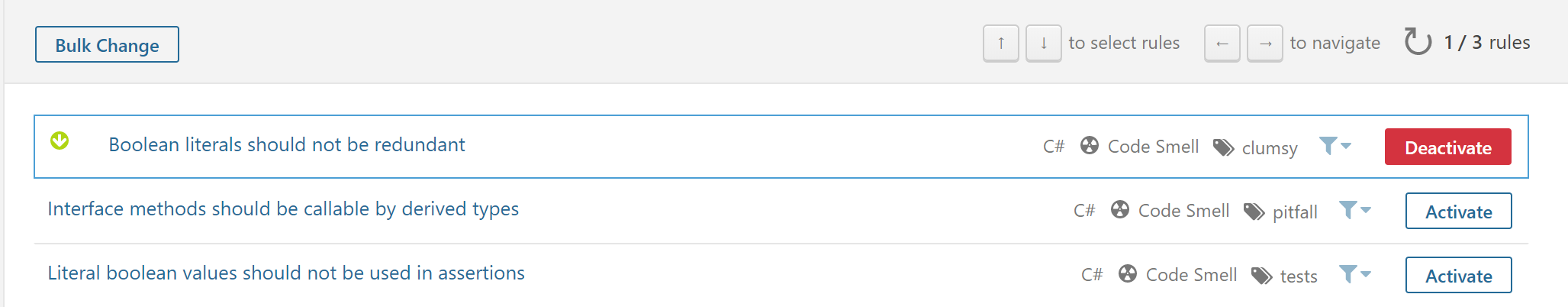Click the left arrow navigate icon
1568x307 pixels.
[x=1222, y=44]
